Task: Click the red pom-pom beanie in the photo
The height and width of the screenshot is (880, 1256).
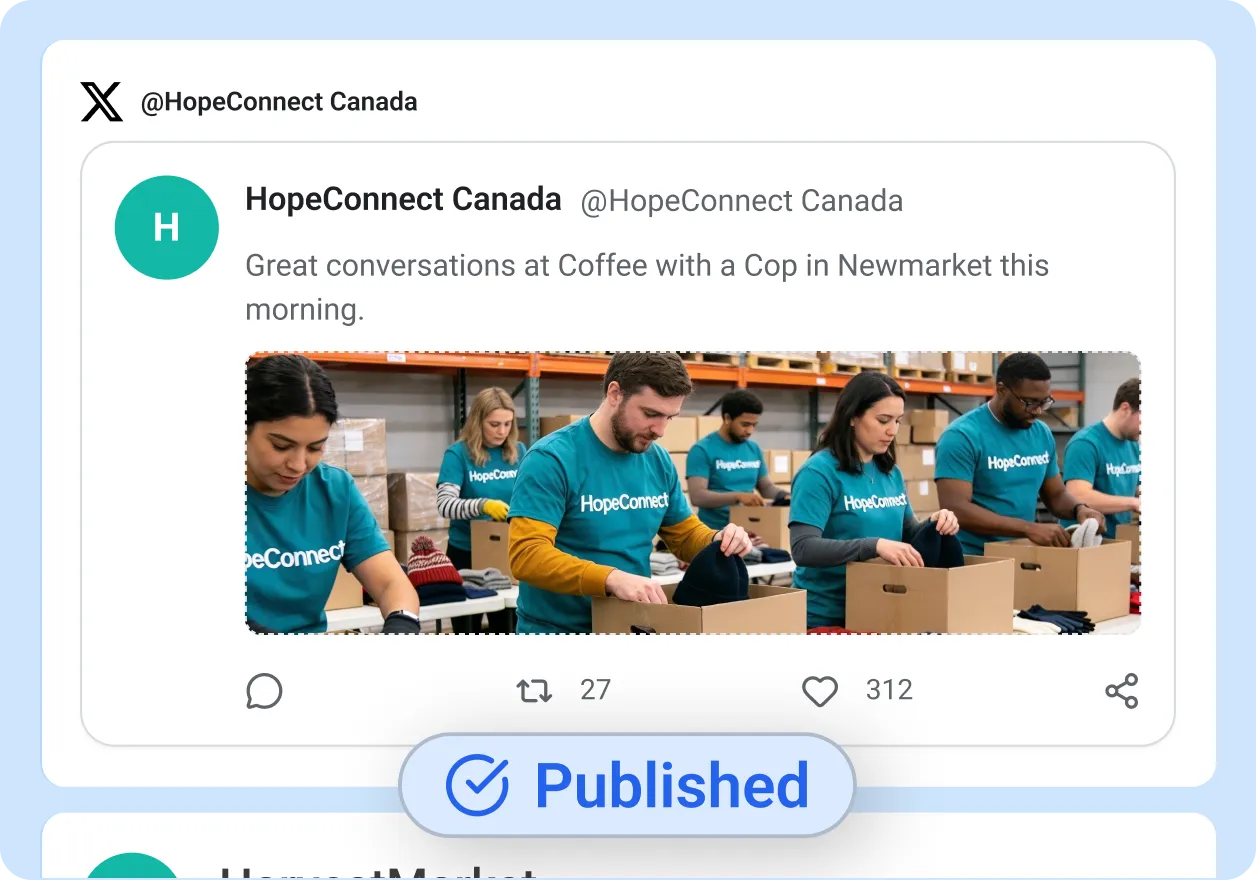Action: tap(435, 561)
